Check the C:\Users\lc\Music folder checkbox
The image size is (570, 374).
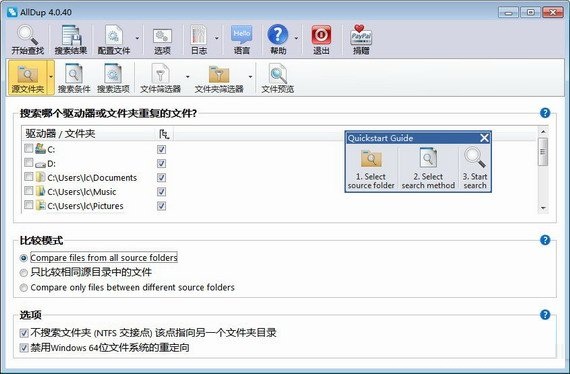[x=28, y=190]
